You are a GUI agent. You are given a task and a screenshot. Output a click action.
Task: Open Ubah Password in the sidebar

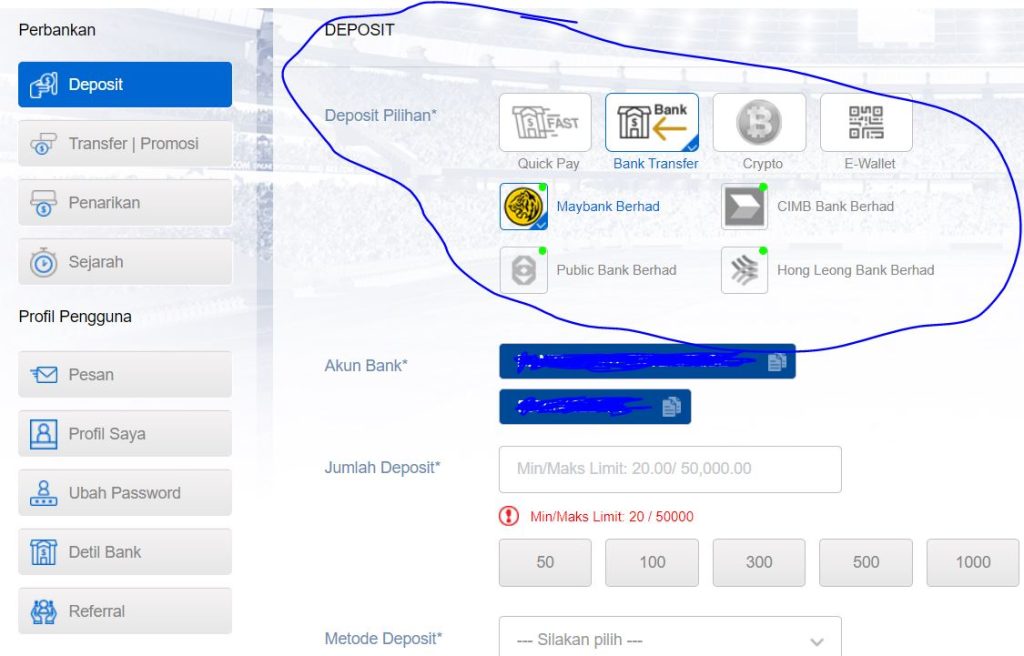tap(125, 493)
